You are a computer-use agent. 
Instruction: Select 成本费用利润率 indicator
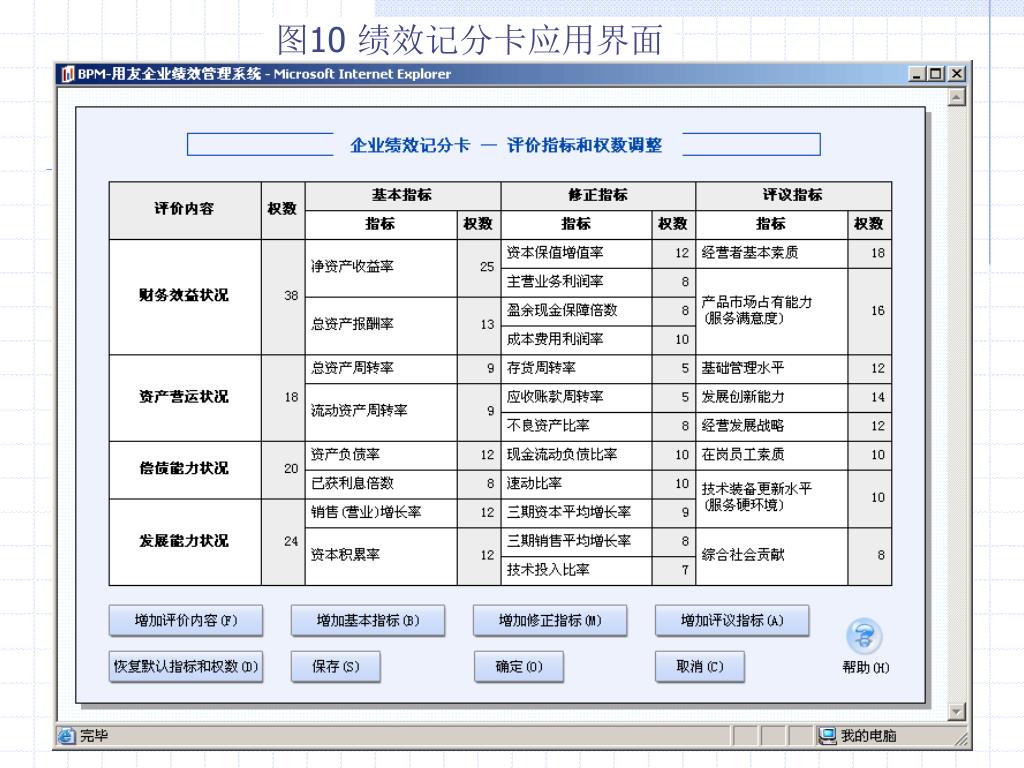coord(576,340)
